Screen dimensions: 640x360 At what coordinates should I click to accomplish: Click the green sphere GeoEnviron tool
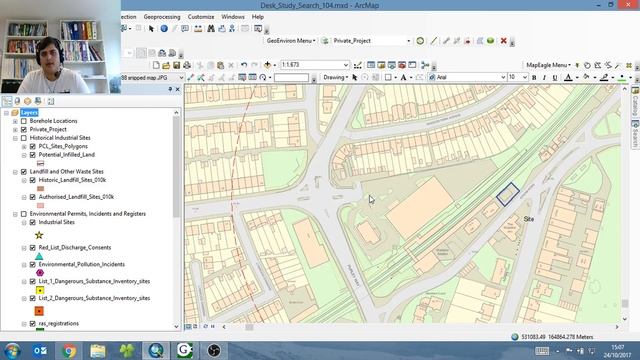coord(491,40)
